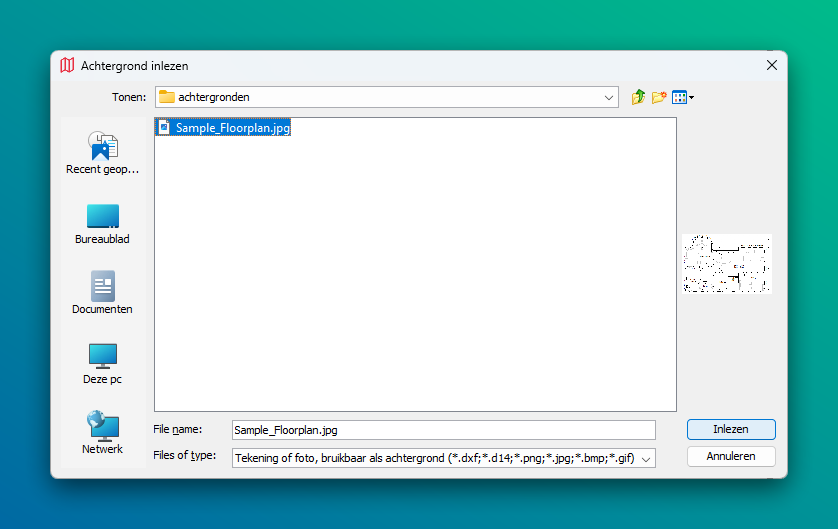Viewport: 838px width, 529px height.
Task: Click the File name text field
Action: 443,430
